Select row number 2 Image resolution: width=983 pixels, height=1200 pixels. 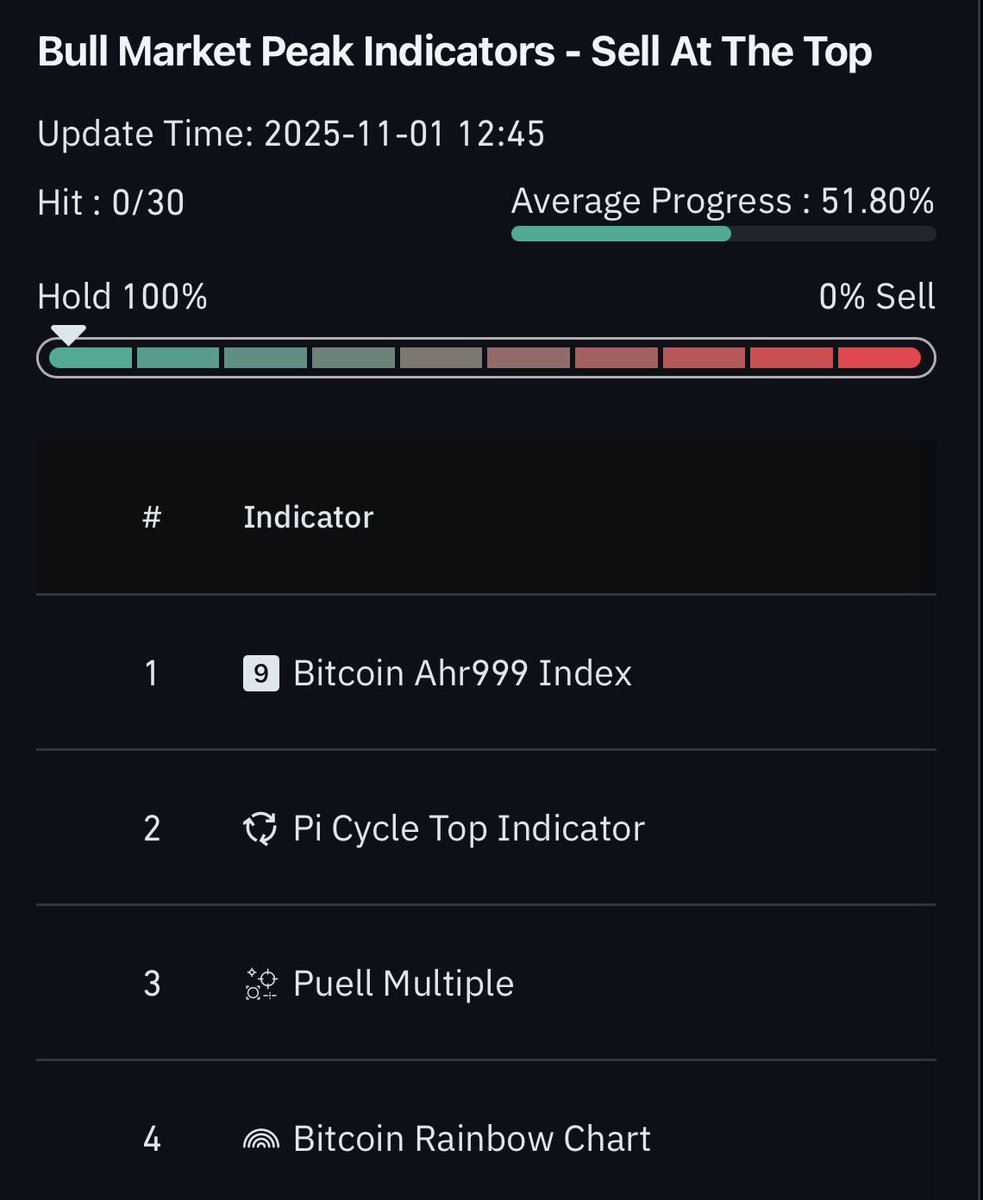click(152, 829)
